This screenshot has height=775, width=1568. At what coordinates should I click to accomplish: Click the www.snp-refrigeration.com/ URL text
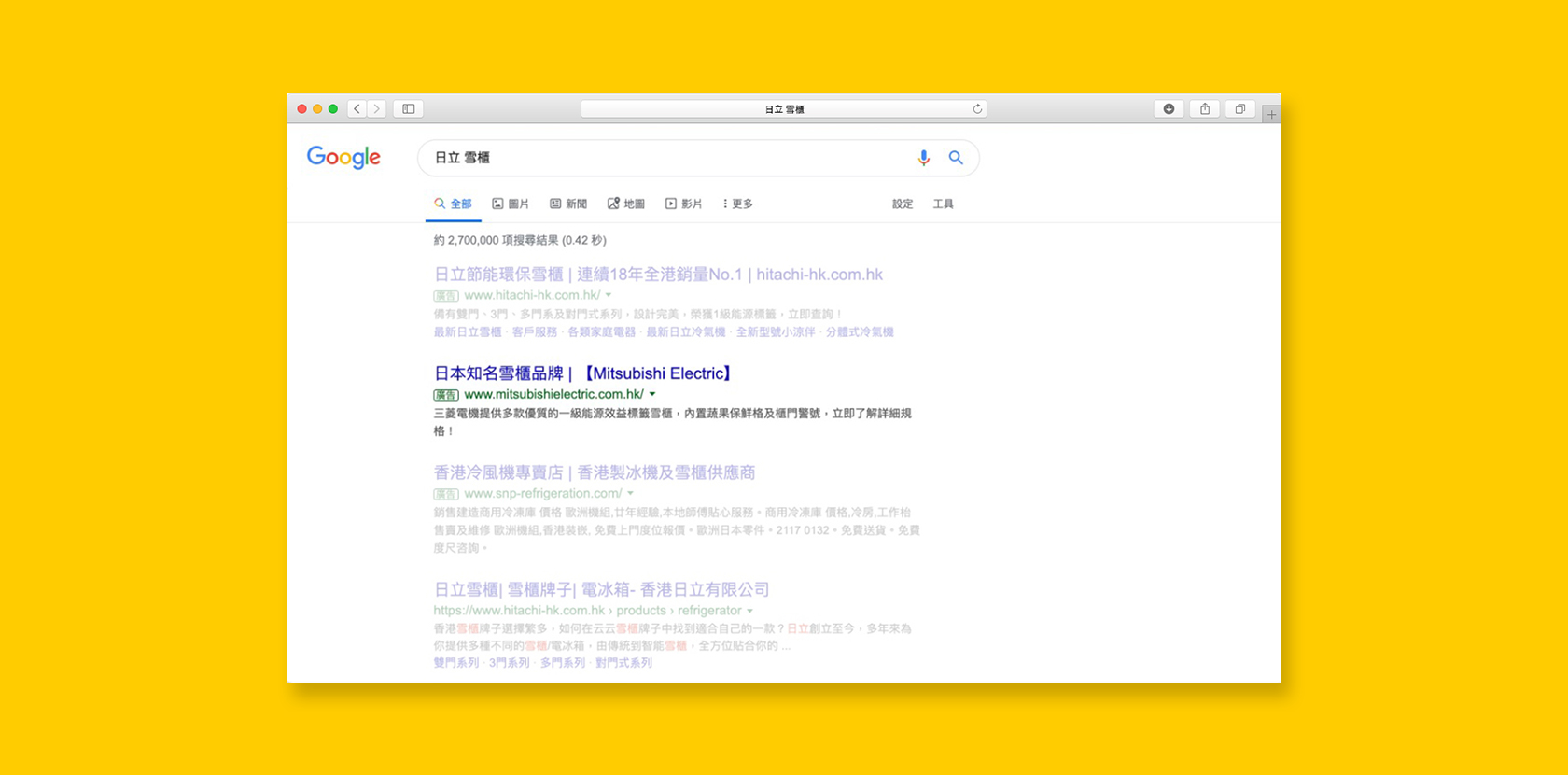(x=543, y=493)
